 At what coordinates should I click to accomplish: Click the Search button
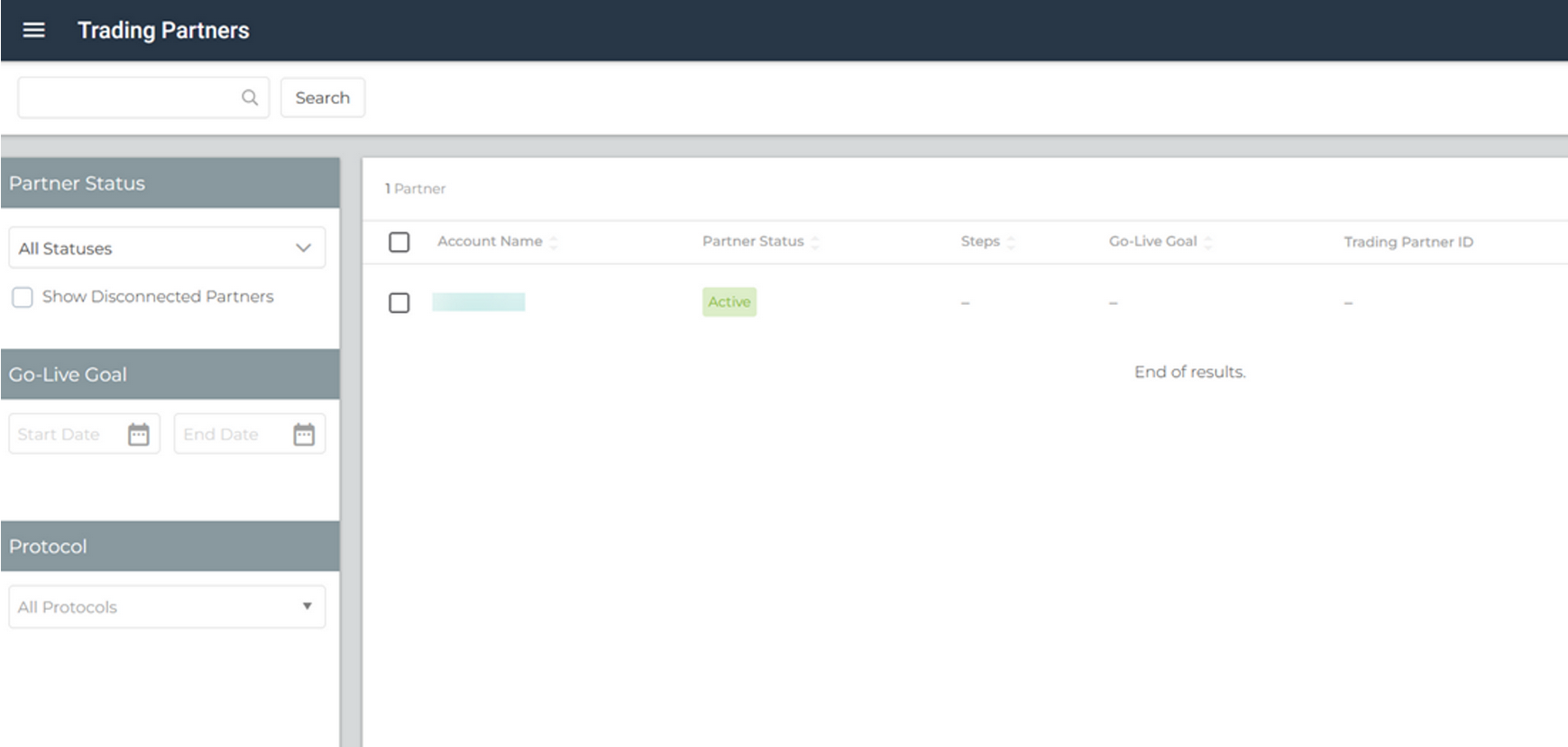[322, 97]
